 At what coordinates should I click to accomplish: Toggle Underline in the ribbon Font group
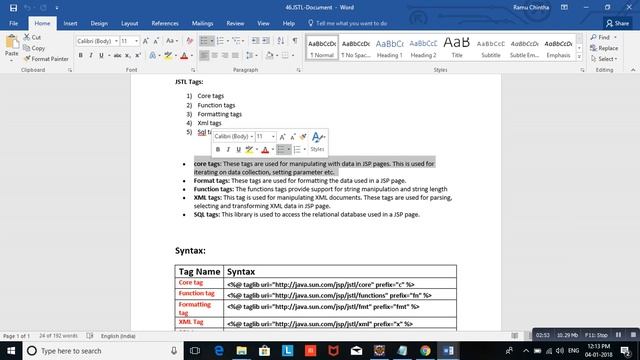pos(101,55)
